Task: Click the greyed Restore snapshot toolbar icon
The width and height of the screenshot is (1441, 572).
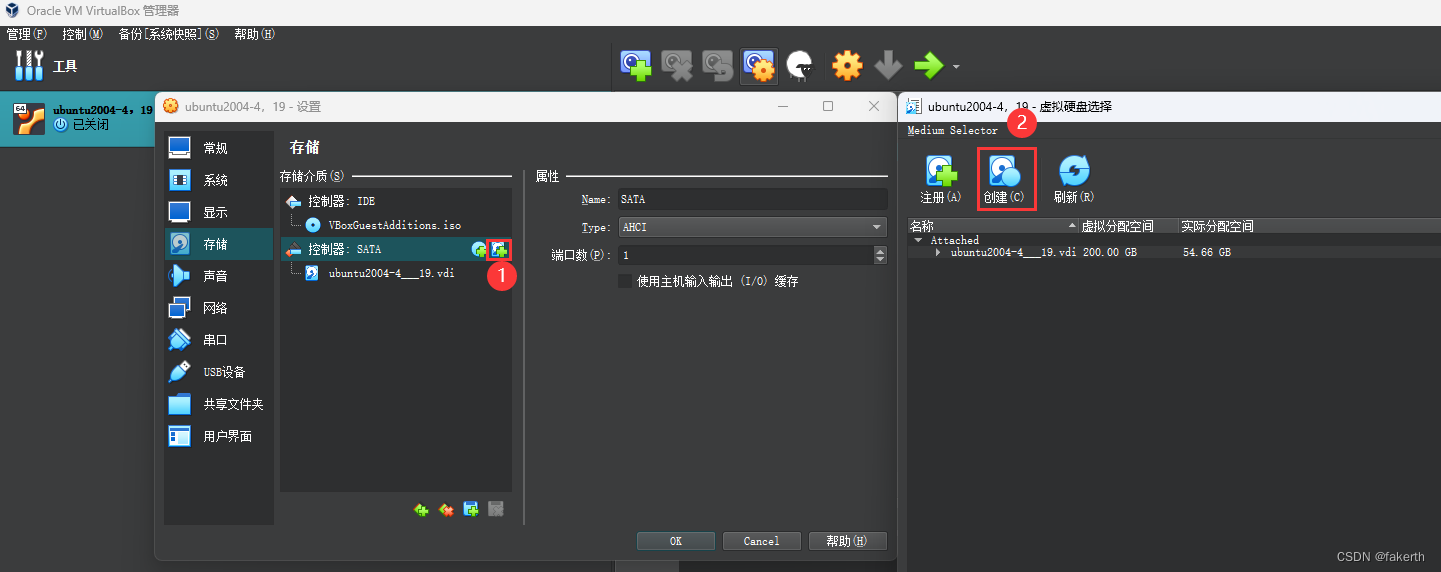Action: point(717,66)
